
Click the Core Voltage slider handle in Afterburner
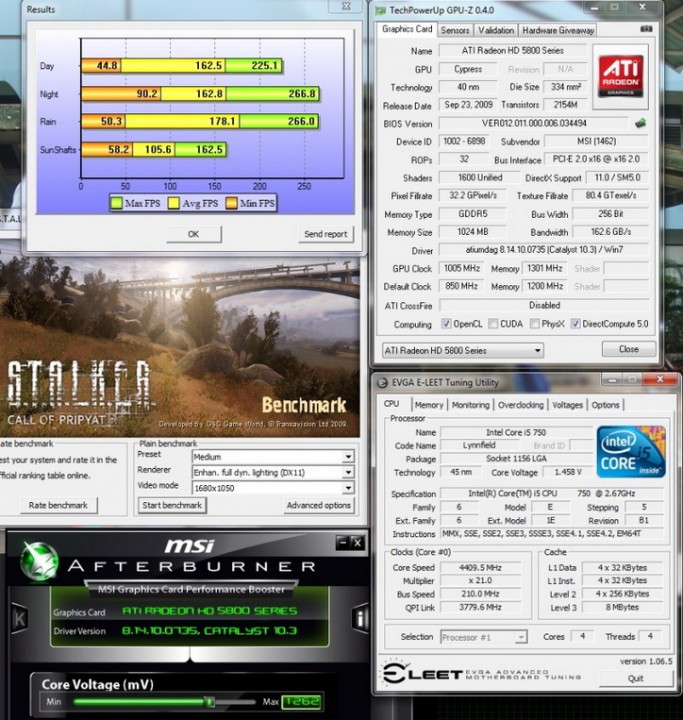tap(209, 702)
